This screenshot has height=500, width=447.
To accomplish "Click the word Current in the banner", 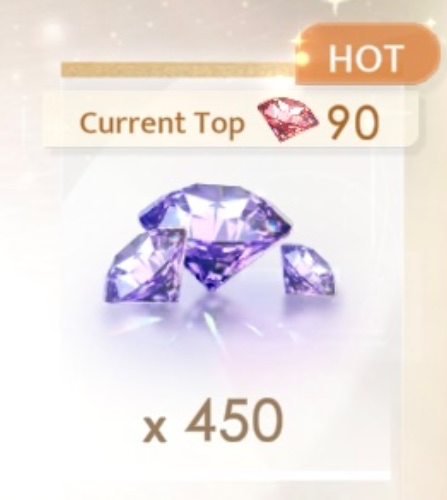I will (133, 123).
